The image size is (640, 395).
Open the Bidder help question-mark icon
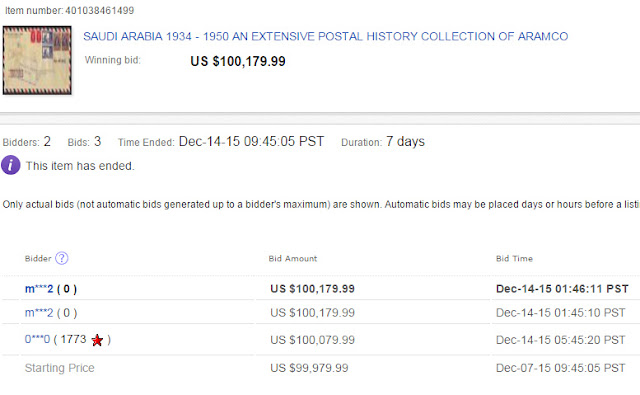click(62, 258)
